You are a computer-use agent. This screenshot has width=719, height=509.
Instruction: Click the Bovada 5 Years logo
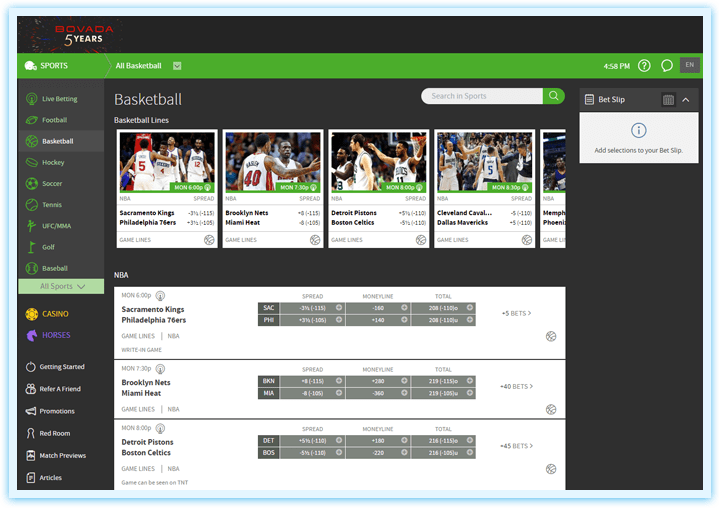coord(83,35)
